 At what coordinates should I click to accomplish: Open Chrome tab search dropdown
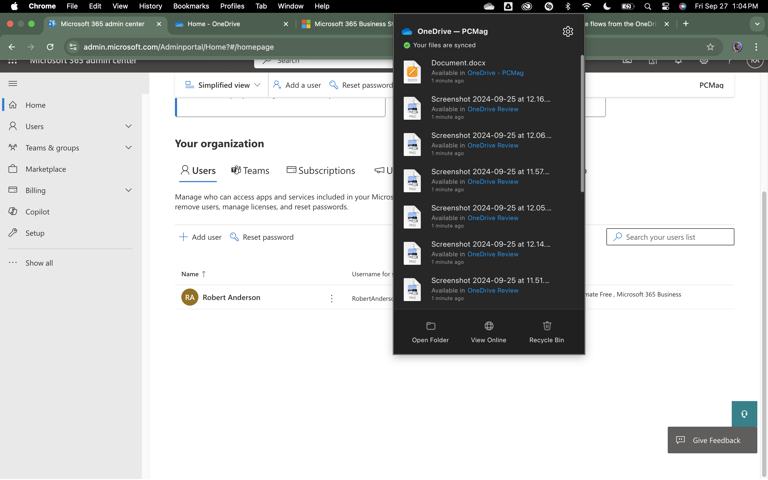tap(757, 24)
